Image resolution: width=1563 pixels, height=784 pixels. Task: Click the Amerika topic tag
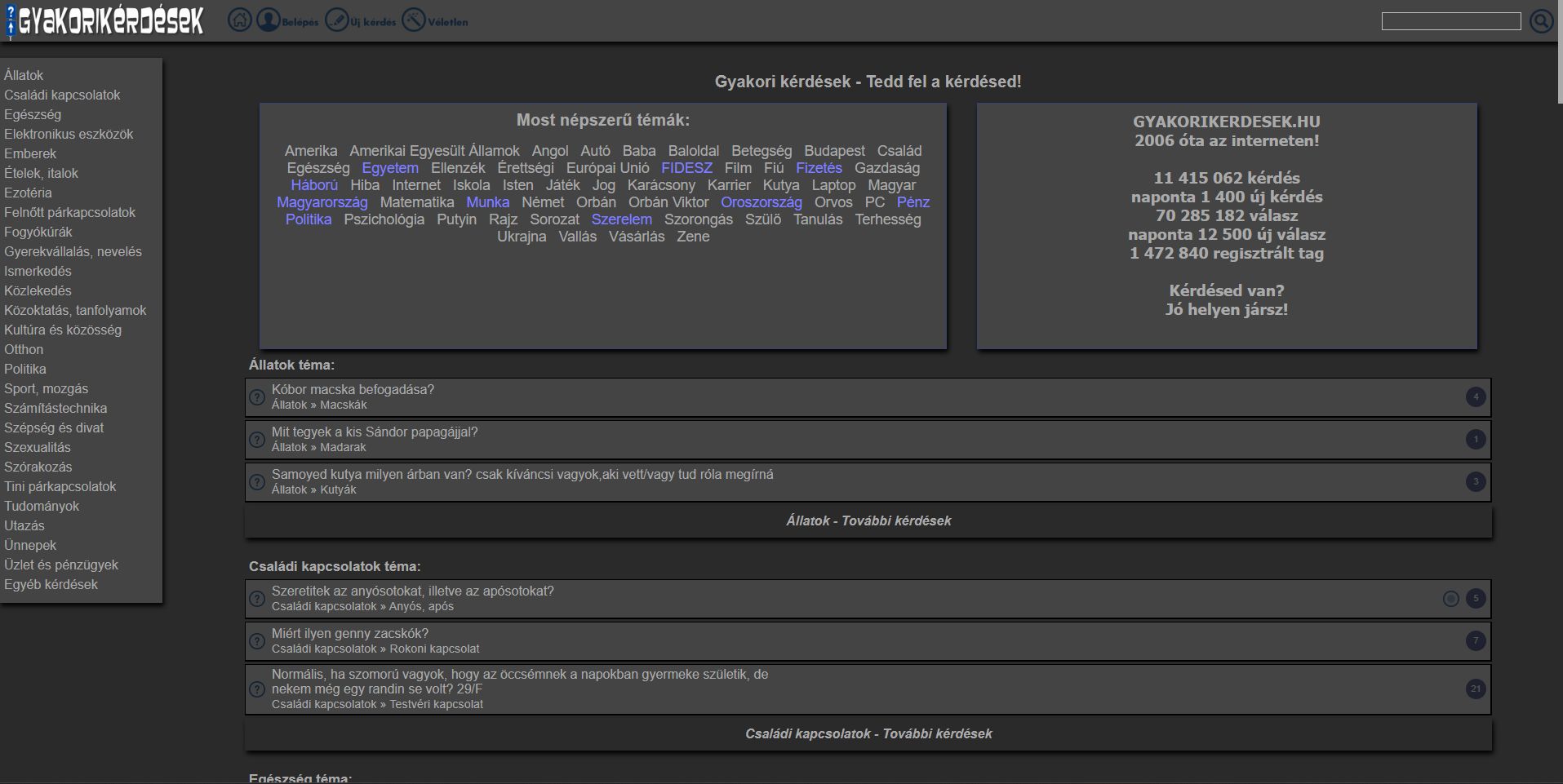[x=311, y=151]
